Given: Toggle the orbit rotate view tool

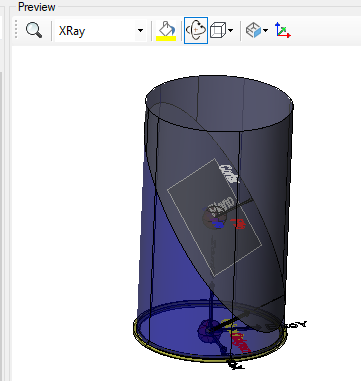Looking at the screenshot, I should pos(196,31).
